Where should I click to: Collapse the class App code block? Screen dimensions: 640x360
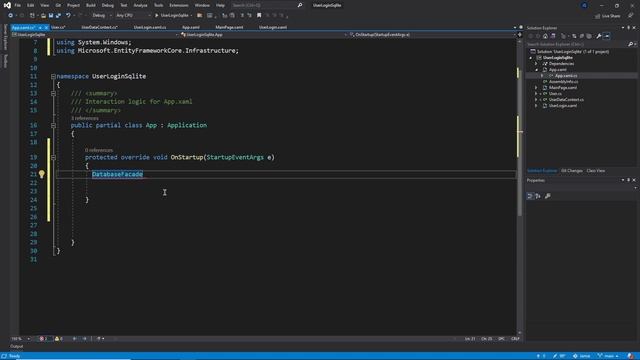click(x=53, y=125)
